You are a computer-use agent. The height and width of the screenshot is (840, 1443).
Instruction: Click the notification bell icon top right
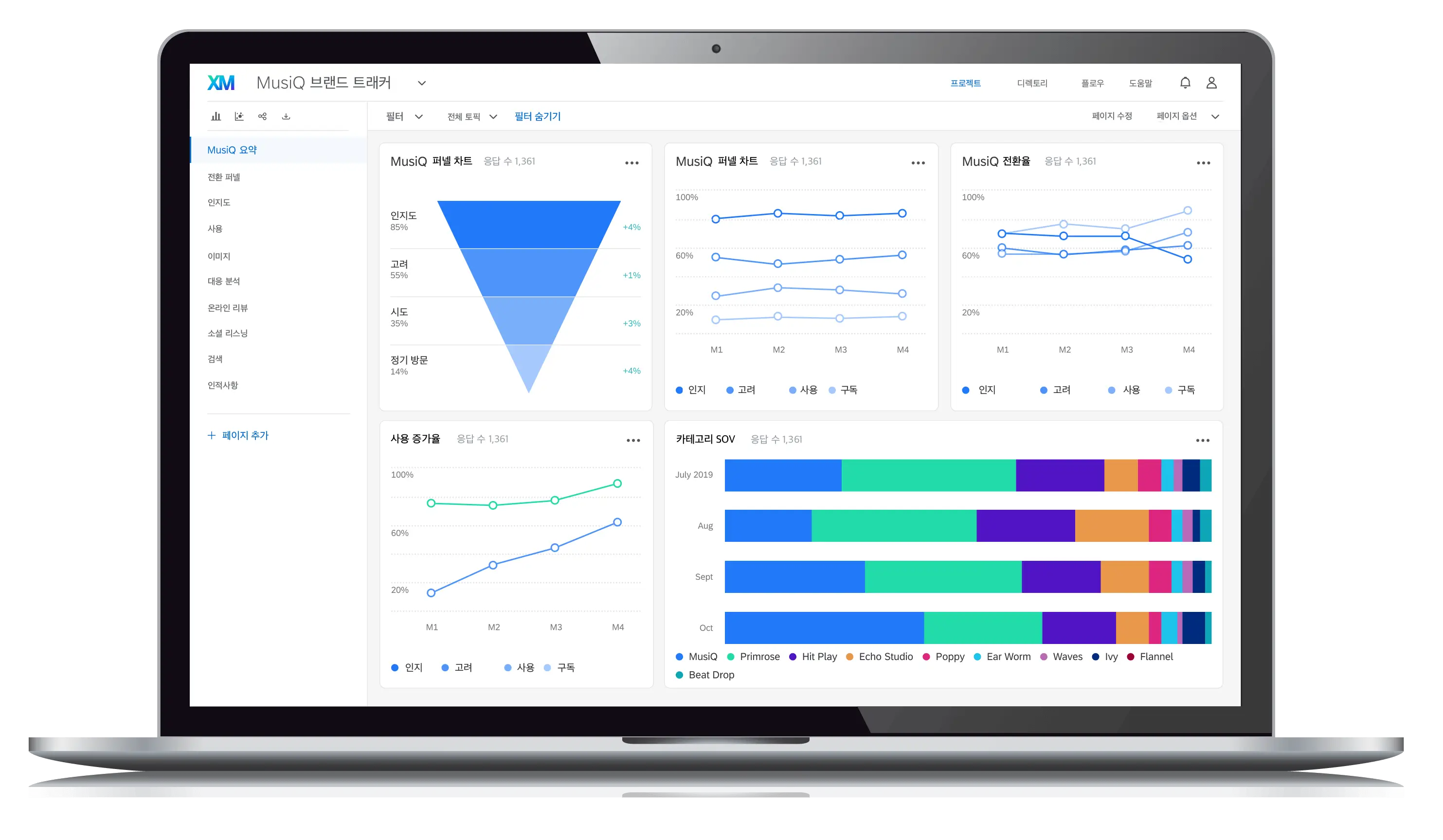click(x=1185, y=82)
